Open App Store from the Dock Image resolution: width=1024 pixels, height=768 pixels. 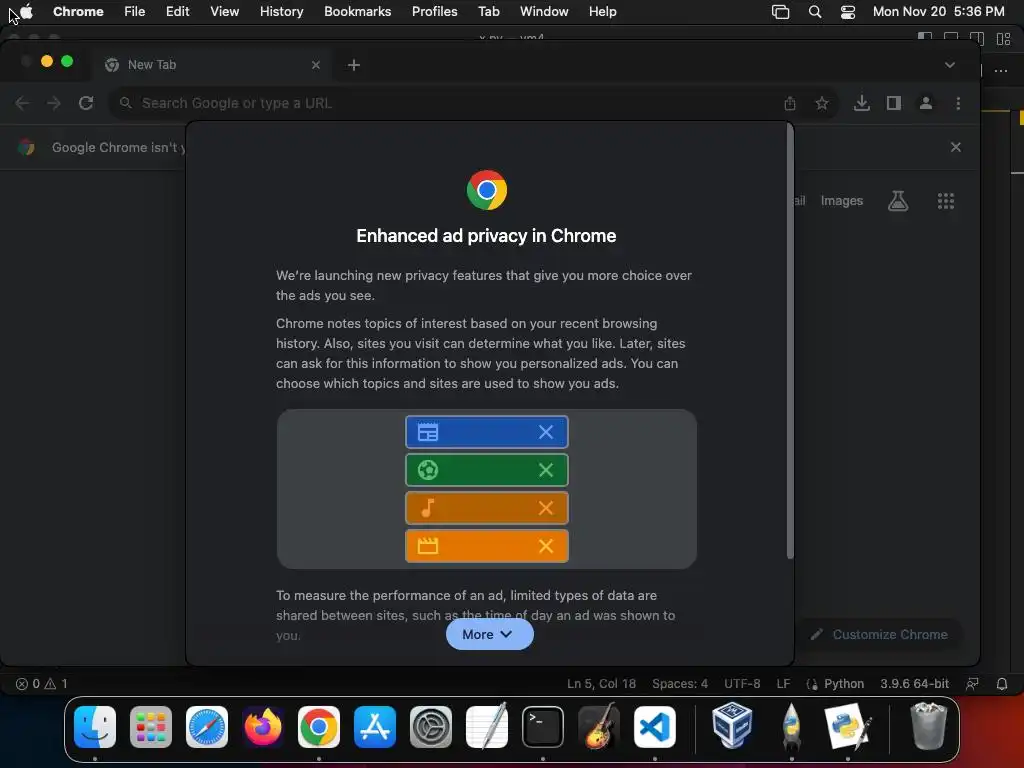pyautogui.click(x=375, y=727)
